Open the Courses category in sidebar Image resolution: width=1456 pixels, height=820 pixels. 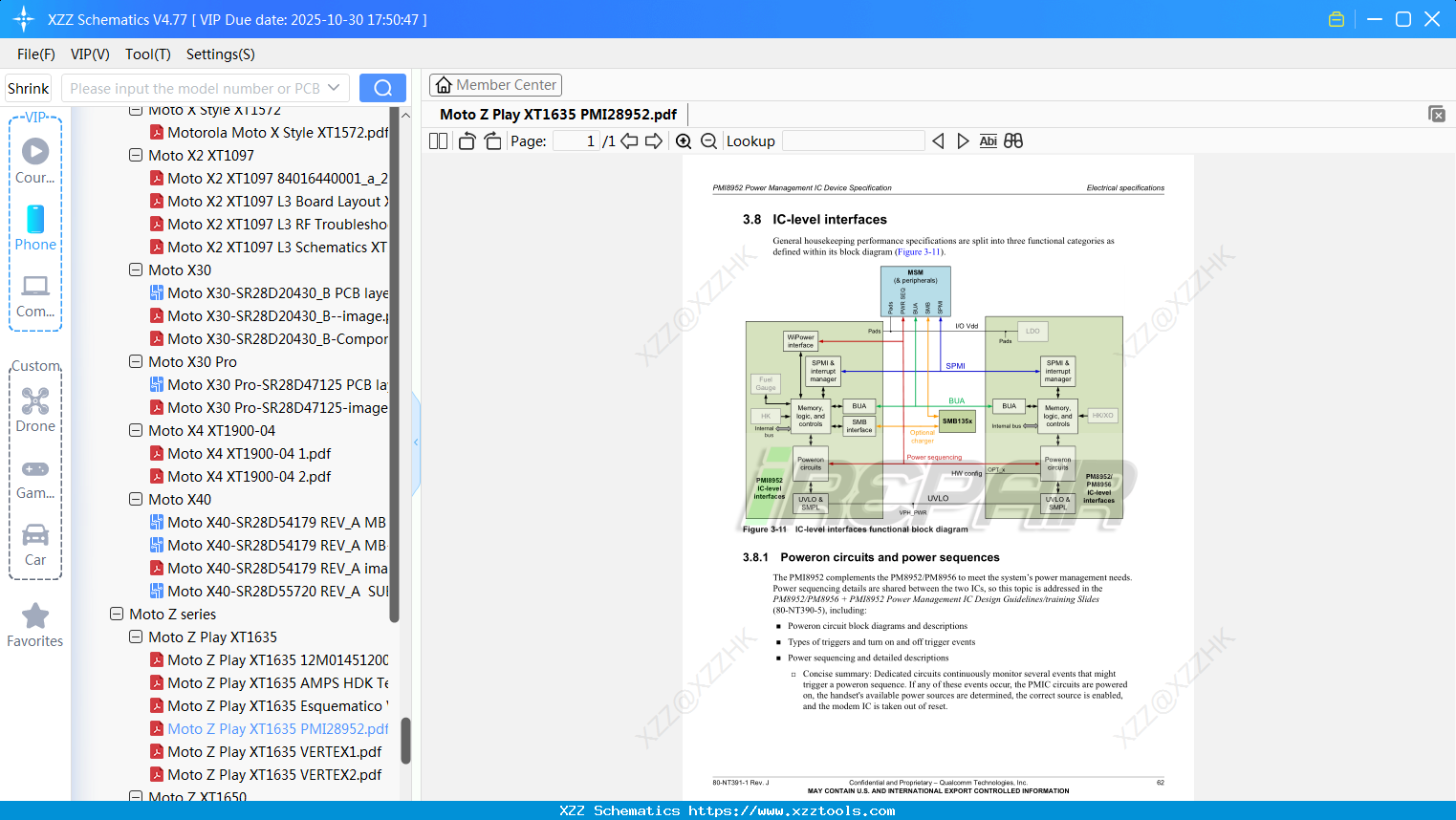click(x=35, y=162)
